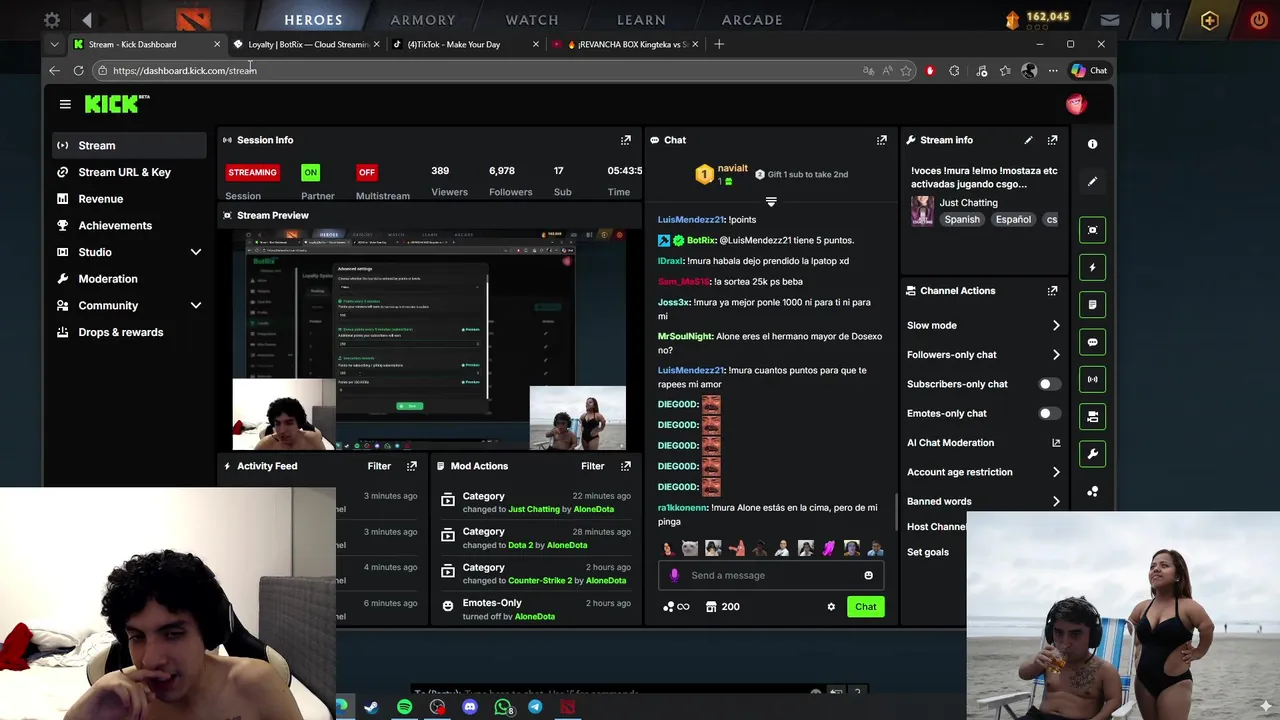Toggle mod actions note widget in right rail
1280x720 pixels.
[1092, 305]
